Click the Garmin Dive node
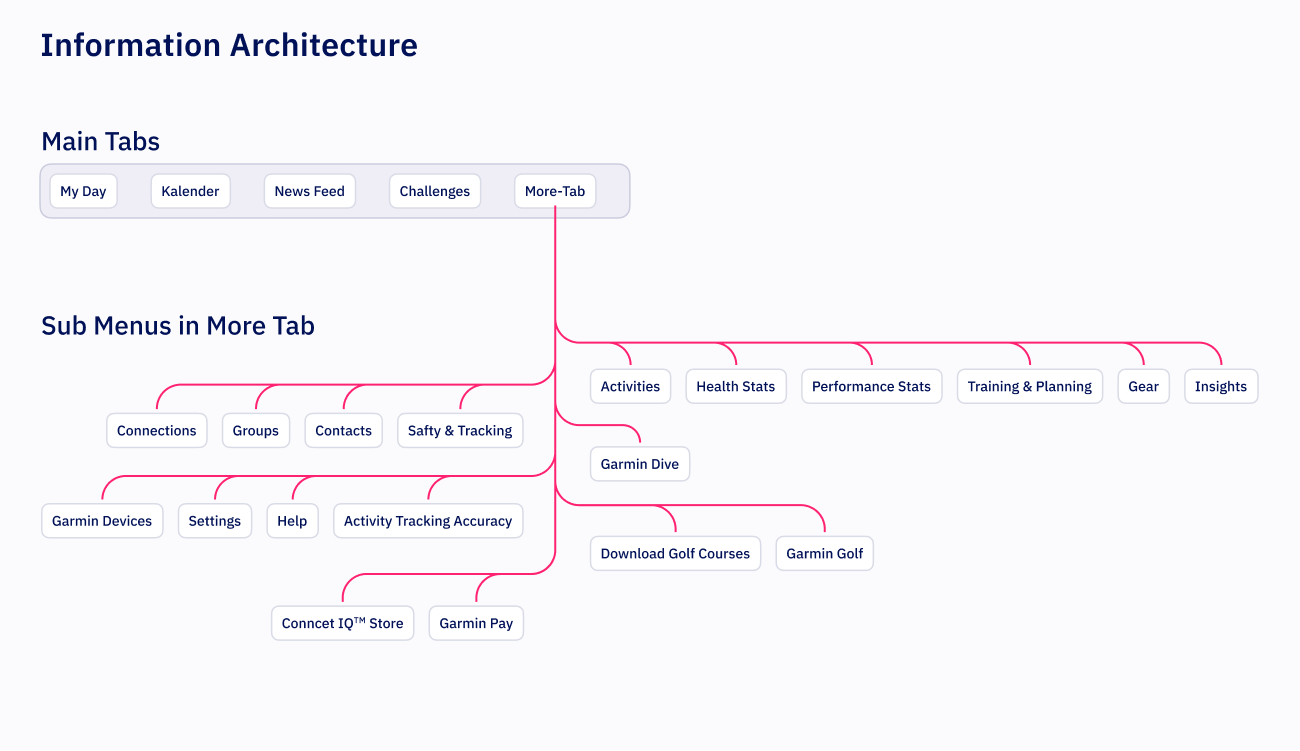 click(639, 464)
